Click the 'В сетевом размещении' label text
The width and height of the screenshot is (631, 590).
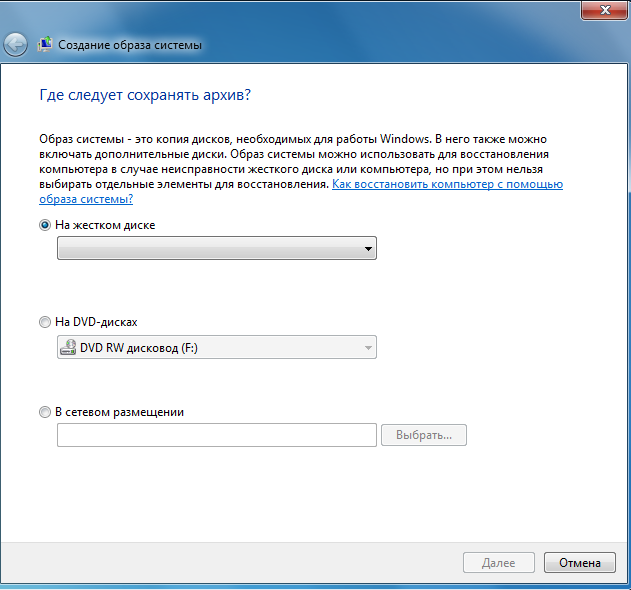point(119,412)
